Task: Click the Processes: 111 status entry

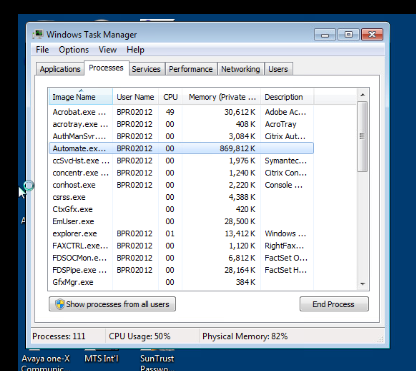Action: 59,336
